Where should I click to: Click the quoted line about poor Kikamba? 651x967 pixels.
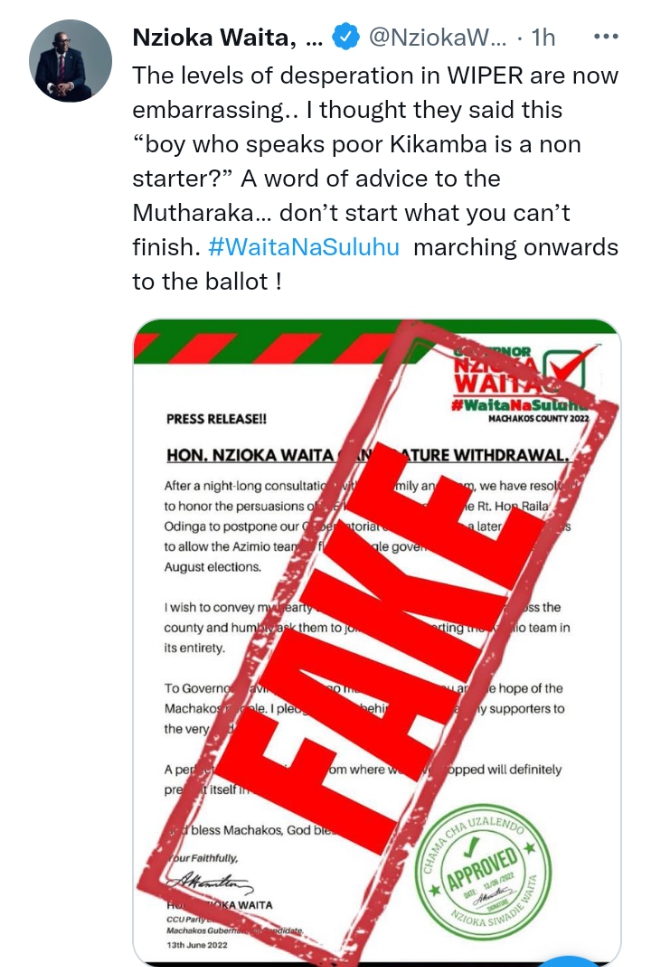(355, 144)
